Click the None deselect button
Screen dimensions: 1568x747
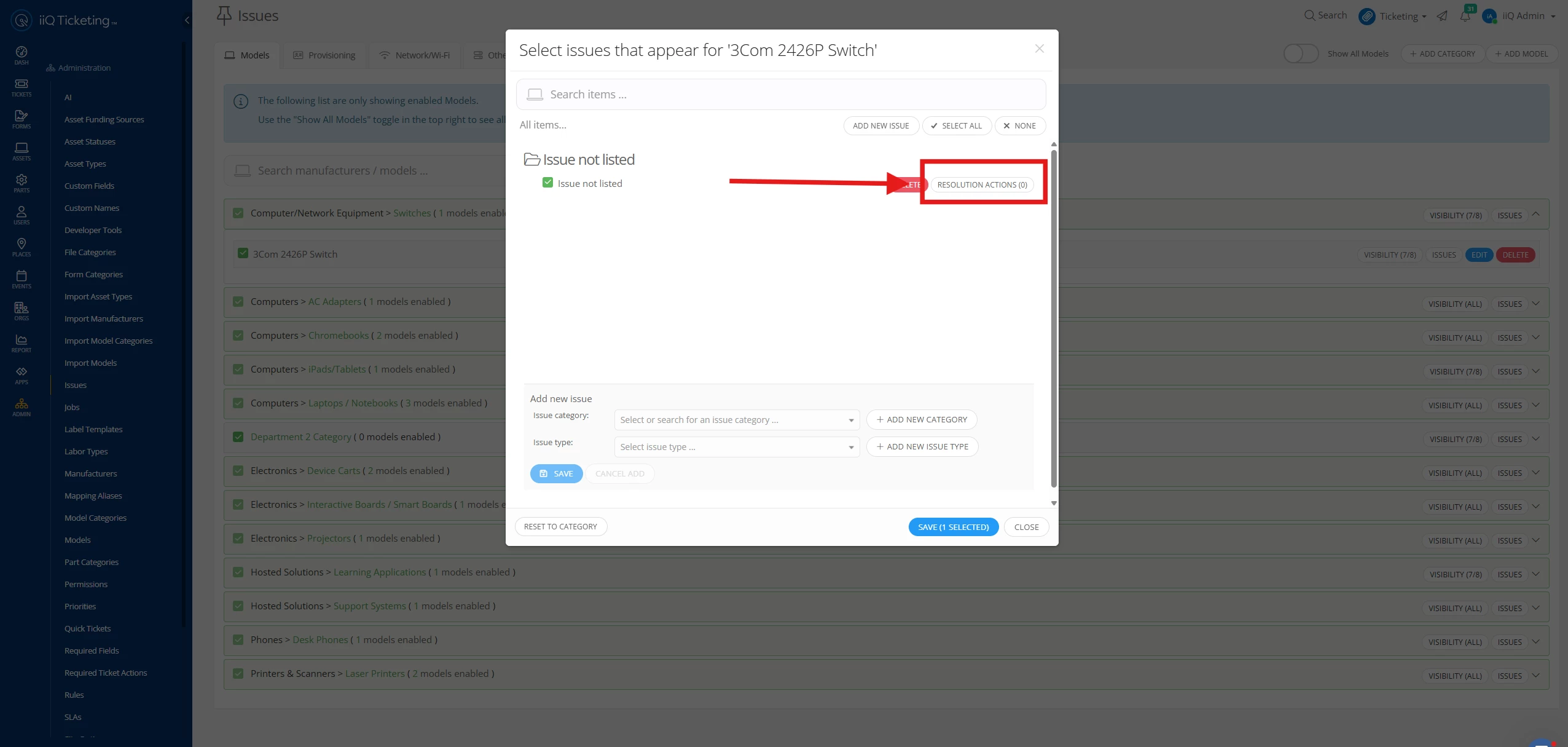(x=1020, y=125)
